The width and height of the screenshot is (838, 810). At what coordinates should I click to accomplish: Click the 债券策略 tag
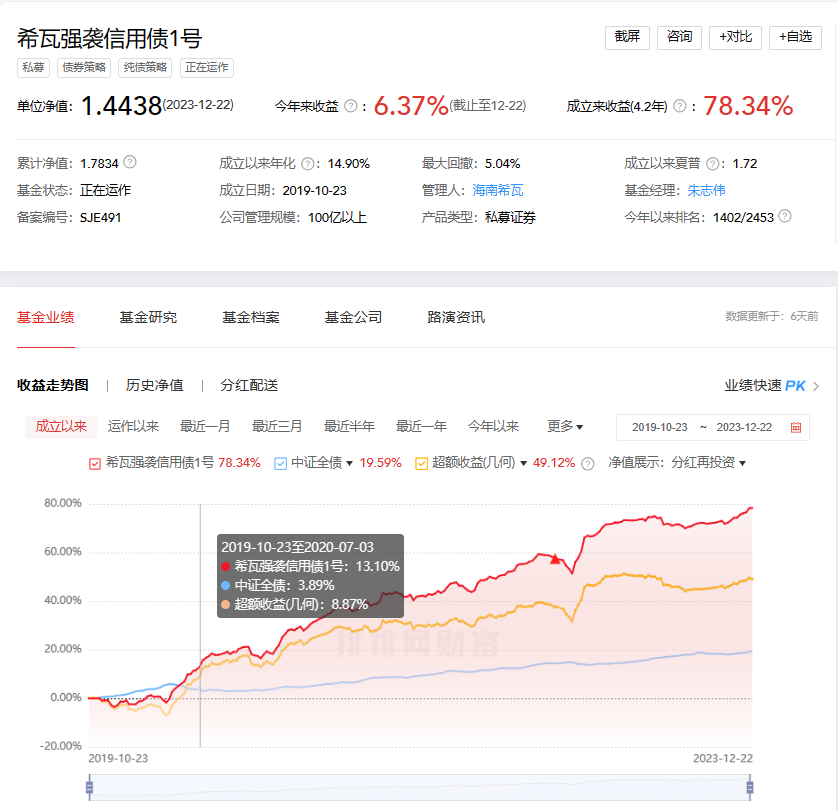click(x=84, y=68)
